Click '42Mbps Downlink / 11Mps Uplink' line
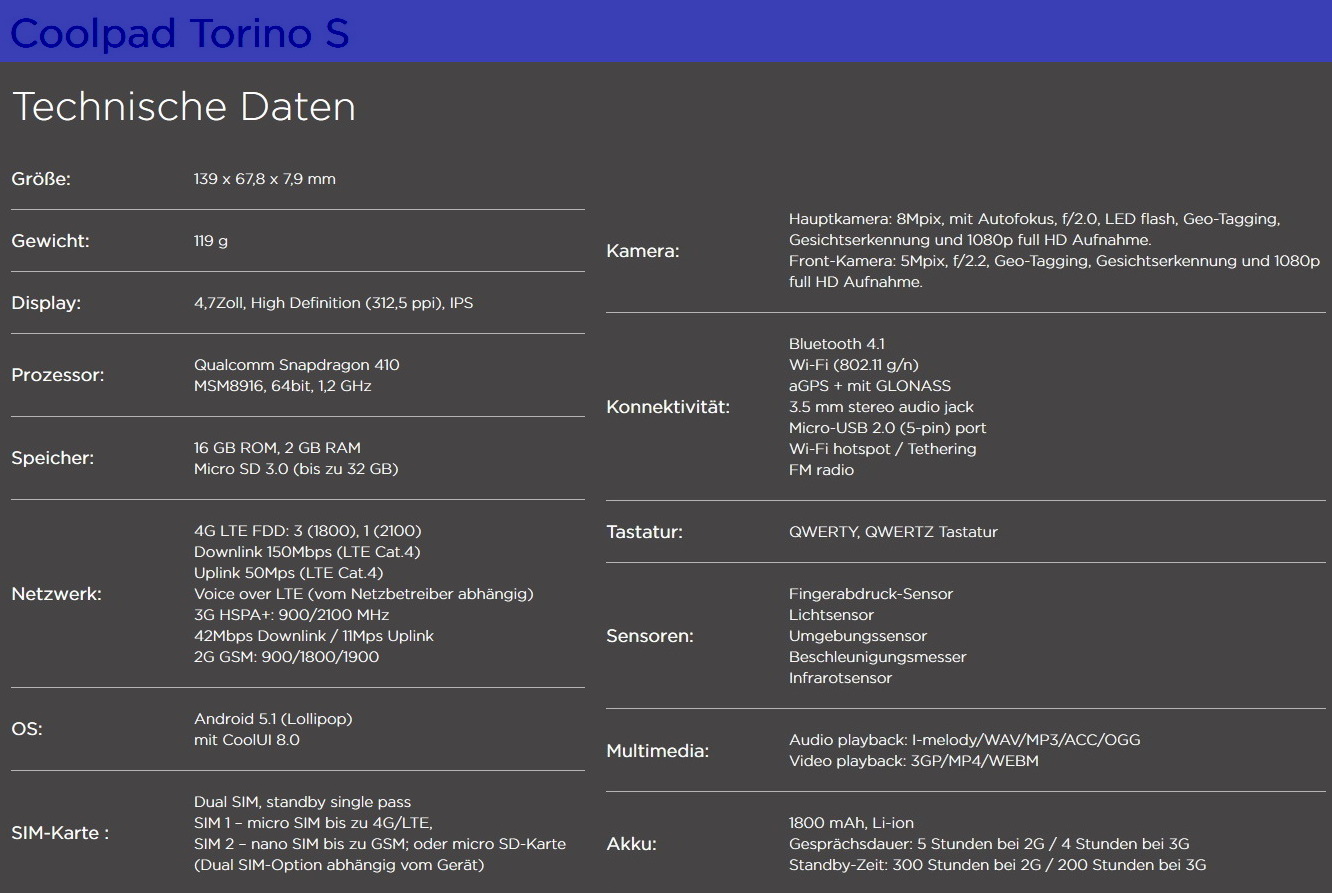This screenshot has width=1332, height=893. [x=314, y=636]
